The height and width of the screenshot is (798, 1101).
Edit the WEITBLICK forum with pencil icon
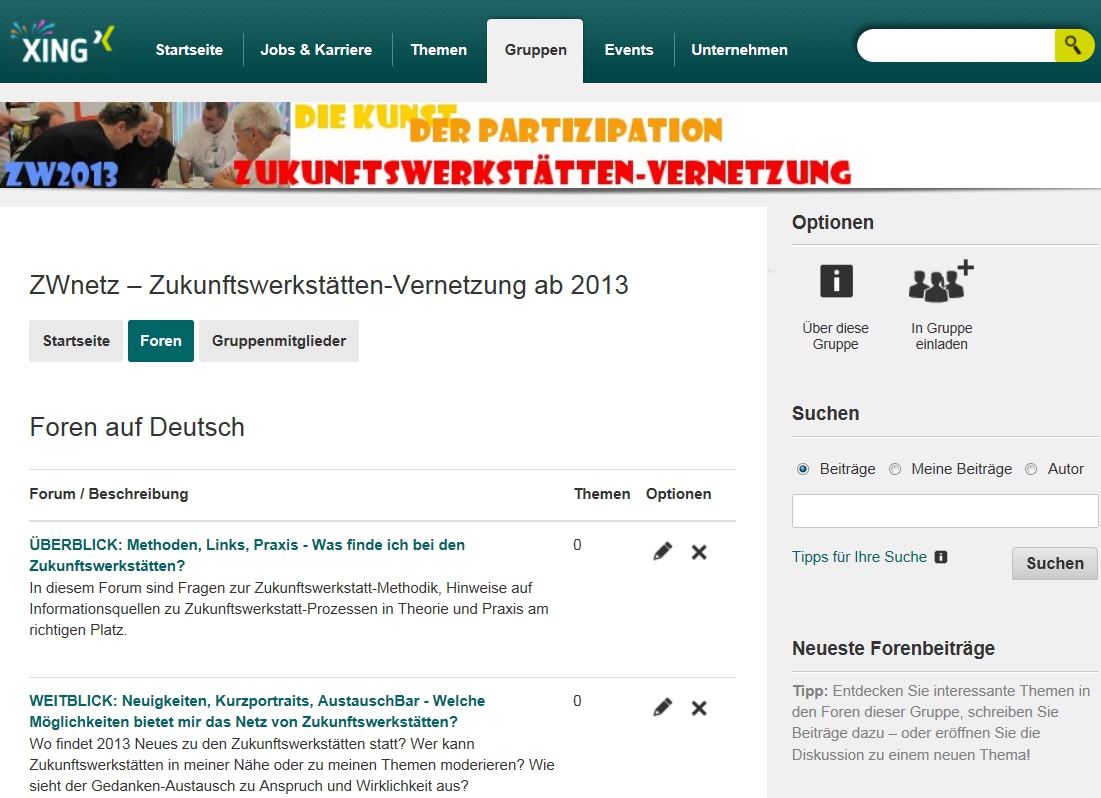coord(662,707)
